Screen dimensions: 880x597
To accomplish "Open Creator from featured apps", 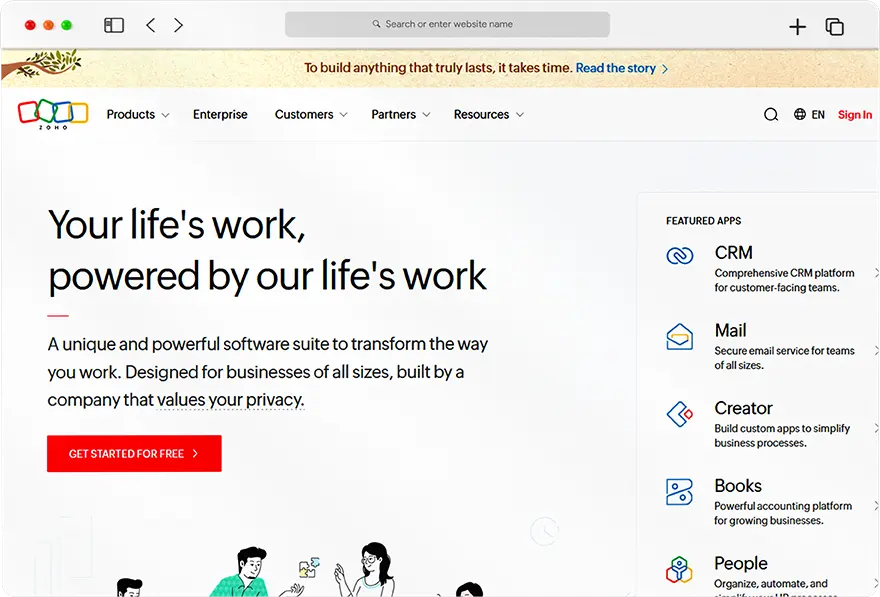I will [679, 415].
